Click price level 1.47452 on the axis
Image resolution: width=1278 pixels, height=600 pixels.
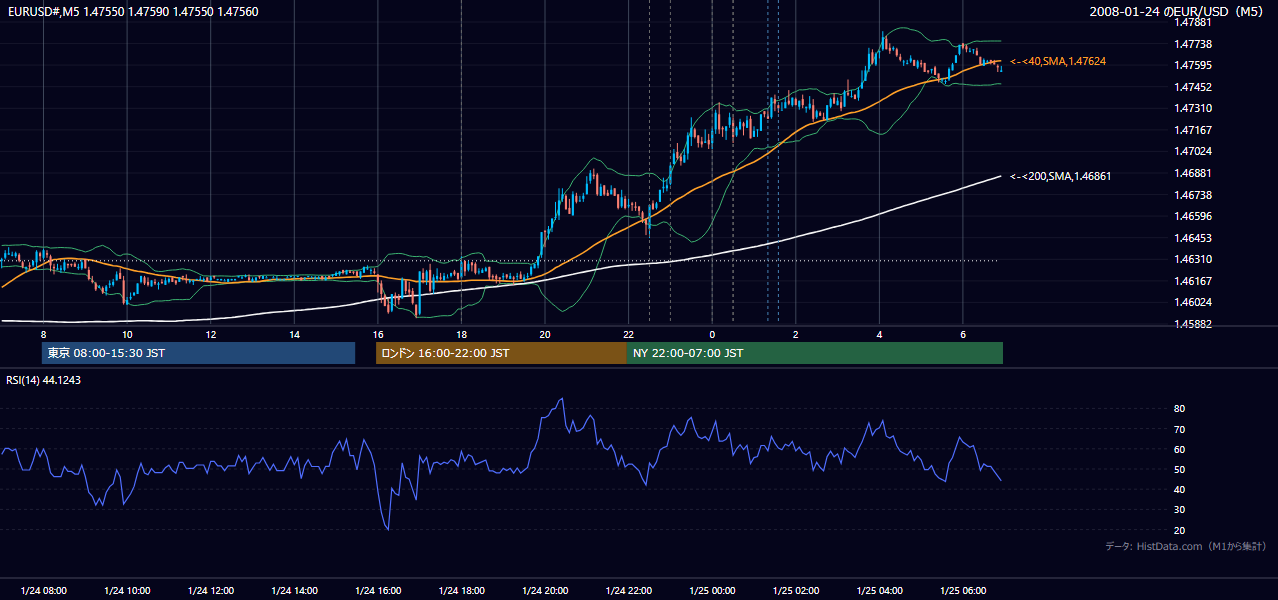click(1194, 87)
